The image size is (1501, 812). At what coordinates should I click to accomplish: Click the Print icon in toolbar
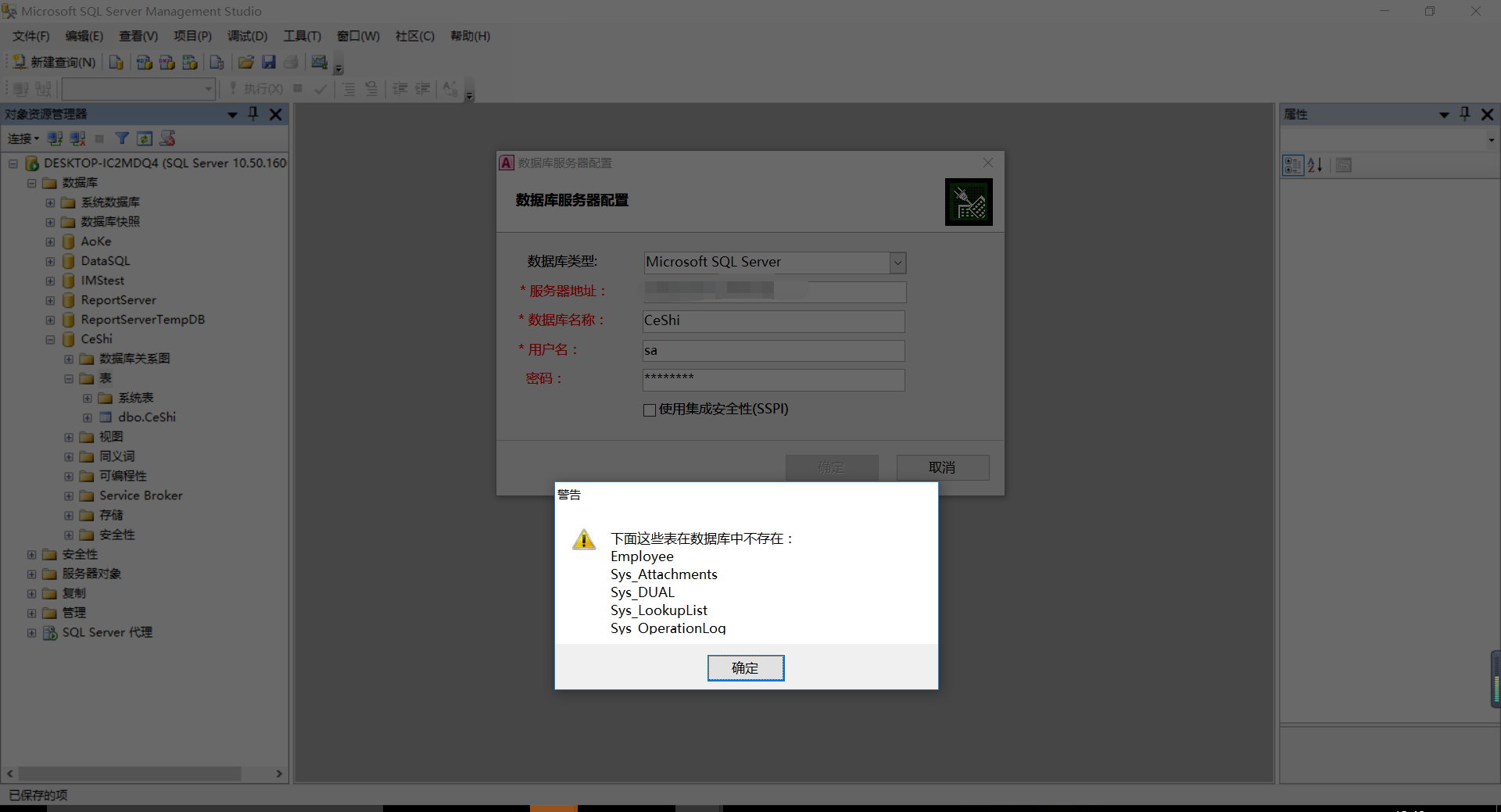pos(291,63)
